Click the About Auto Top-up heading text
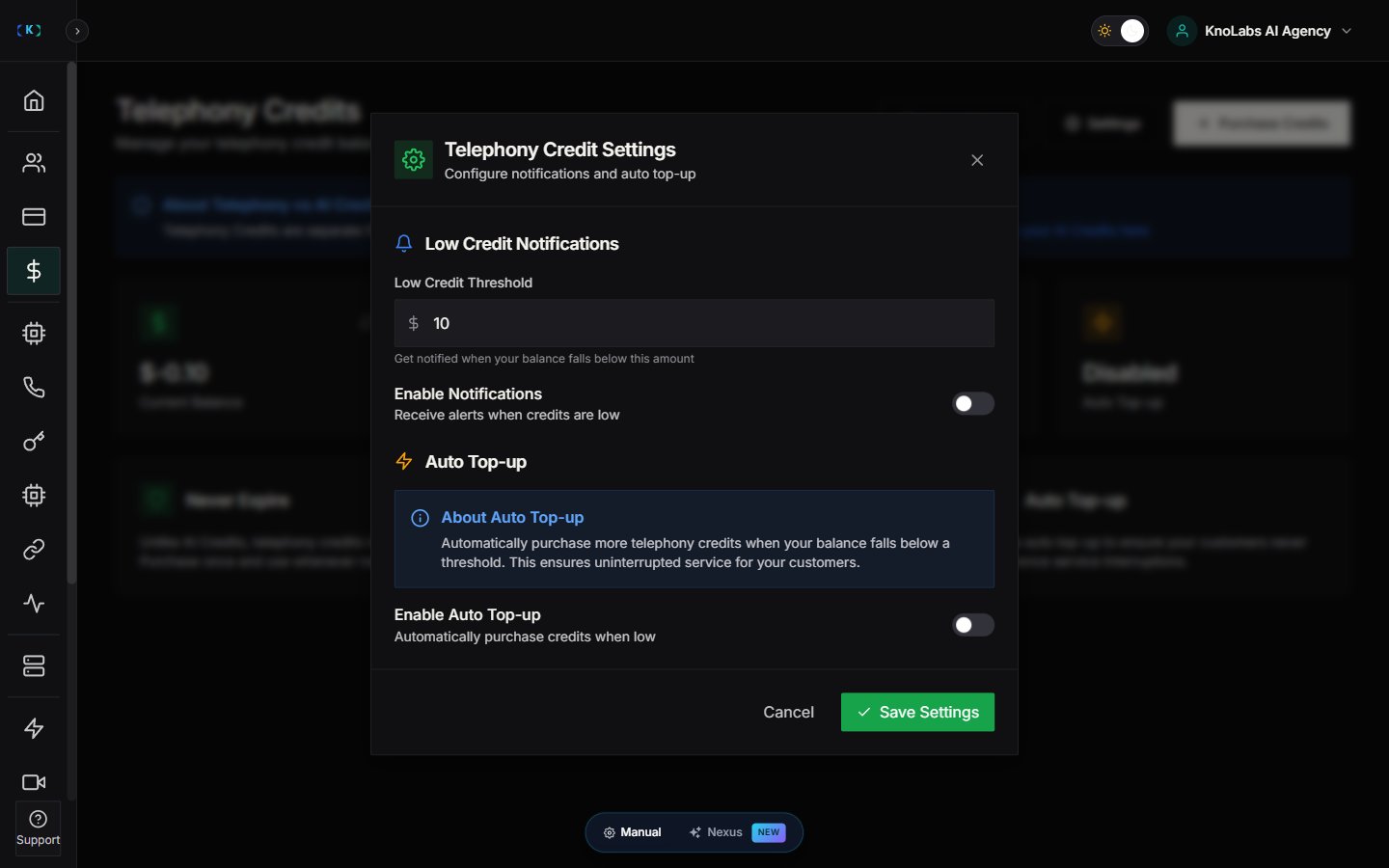 (x=512, y=518)
